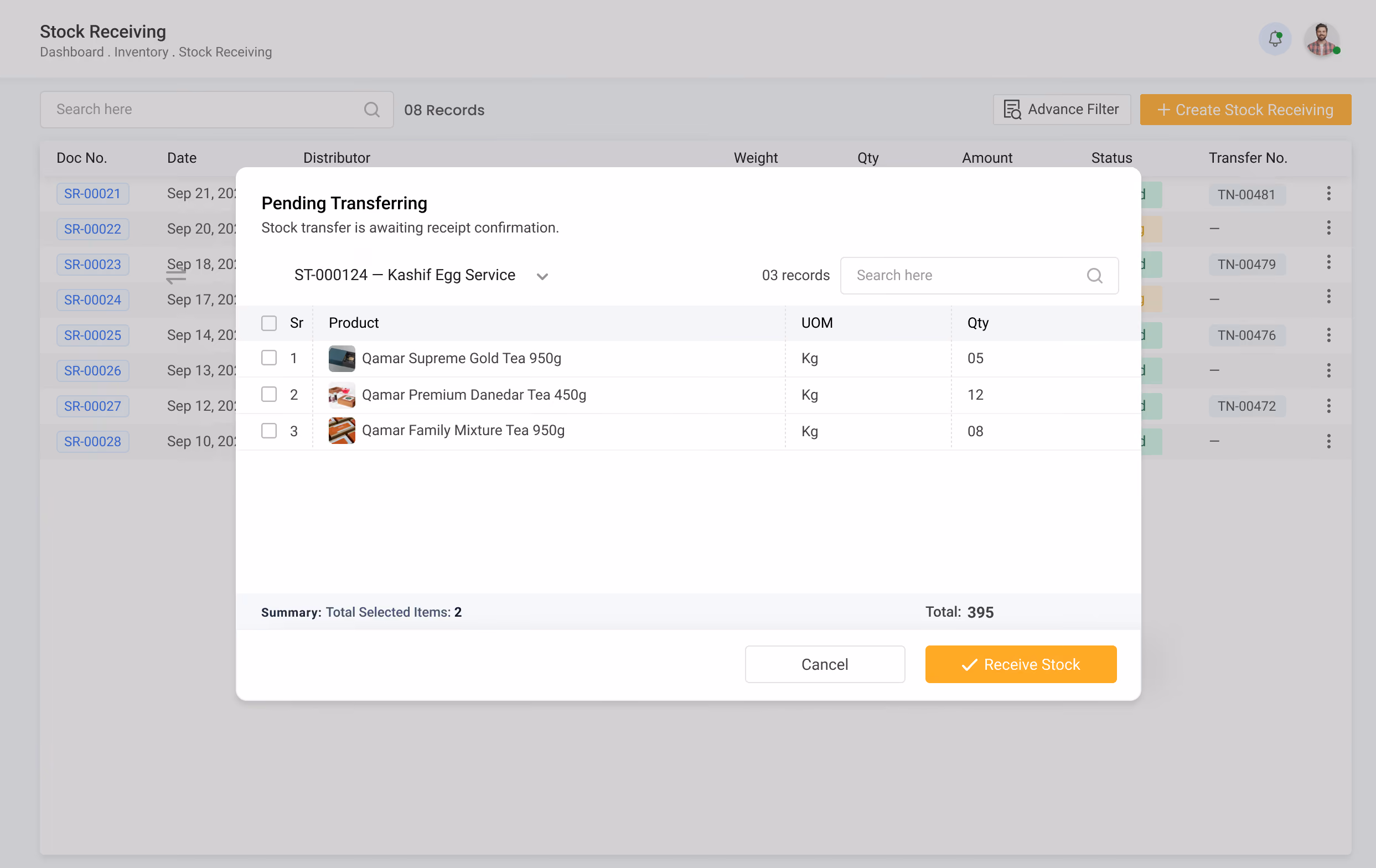Open the kebab menu for row TN-00479
Viewport: 1376px width, 868px height.
coord(1328,262)
